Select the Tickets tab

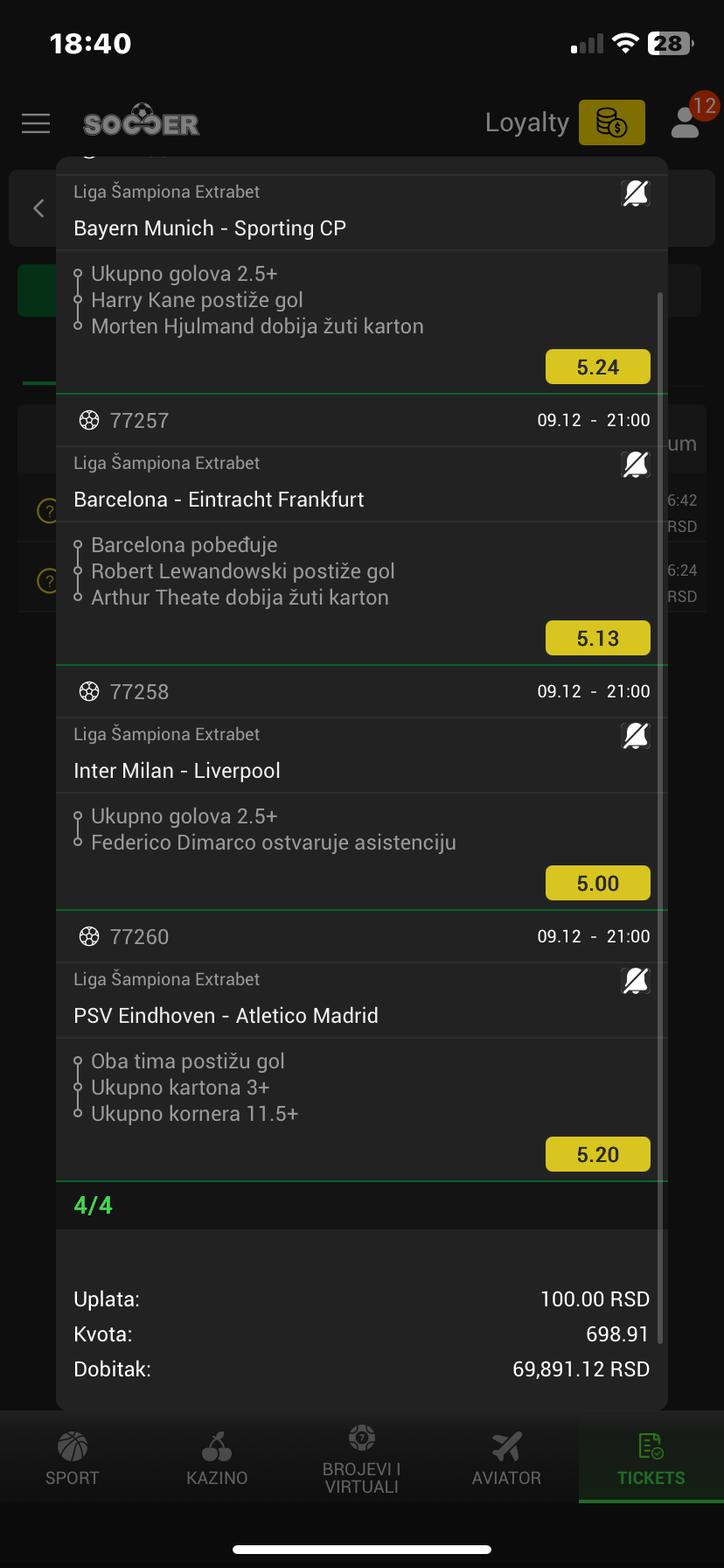pyautogui.click(x=651, y=1459)
